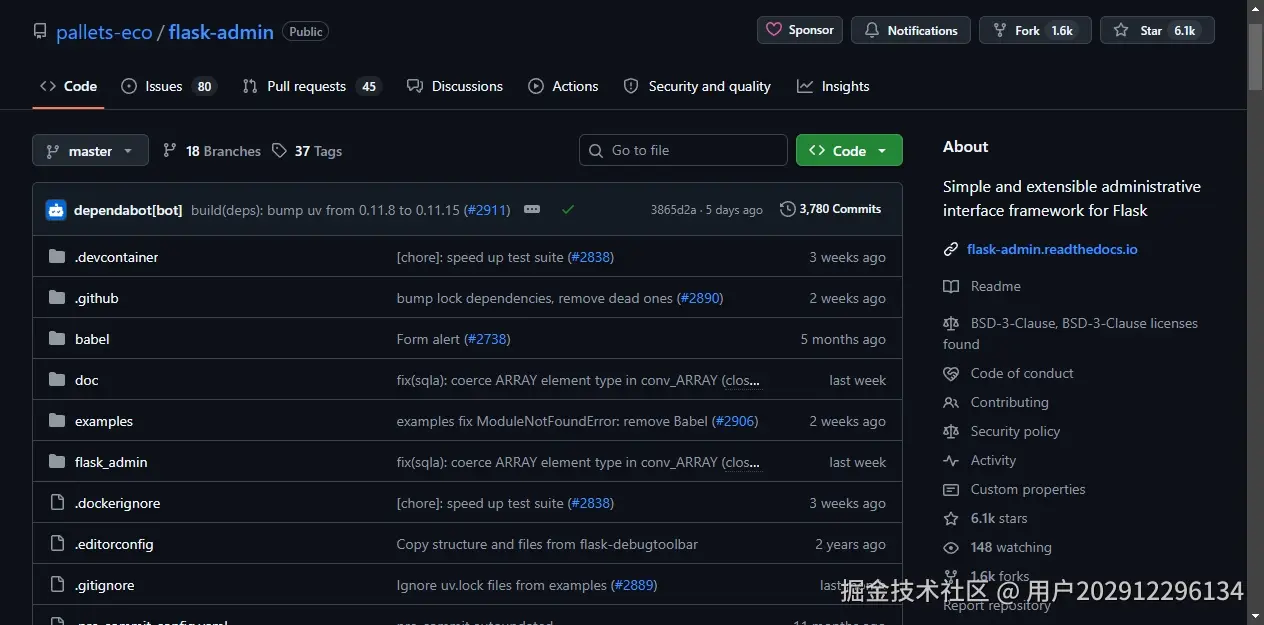Viewport: 1264px width, 625px height.
Task: Open the Insights tab
Action: coord(833,86)
